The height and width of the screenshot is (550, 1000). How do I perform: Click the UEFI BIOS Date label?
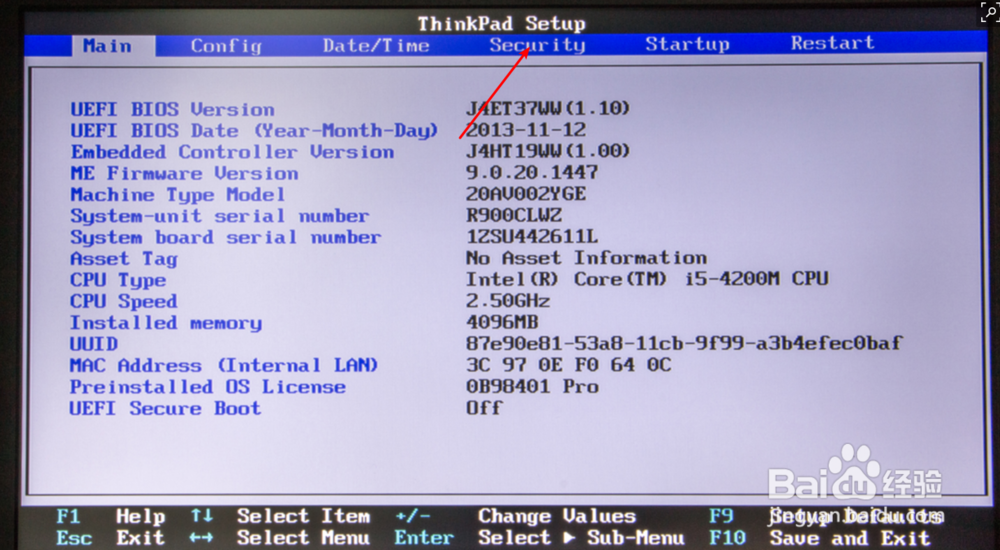(254, 131)
